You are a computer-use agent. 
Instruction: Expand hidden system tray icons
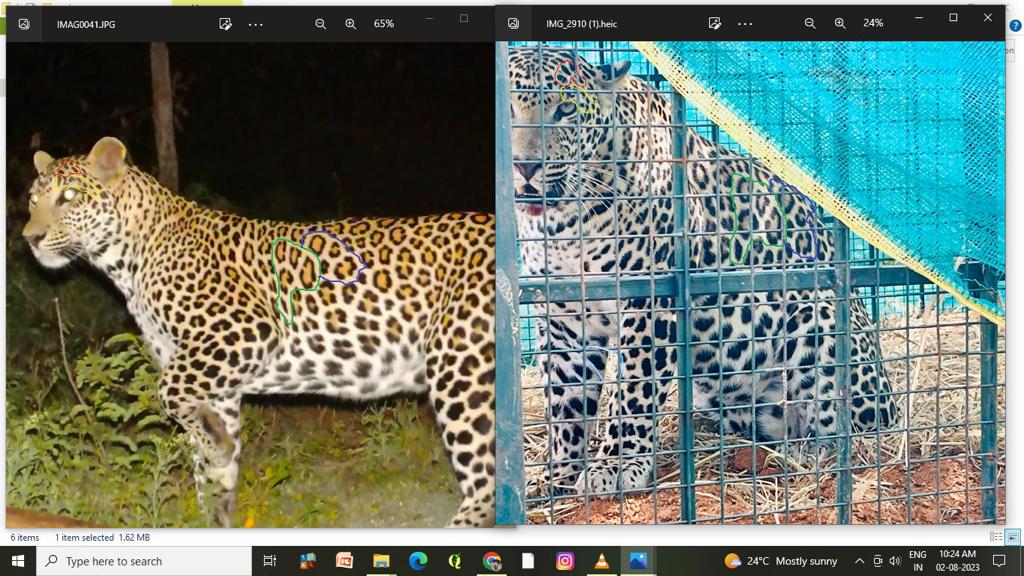click(859, 561)
